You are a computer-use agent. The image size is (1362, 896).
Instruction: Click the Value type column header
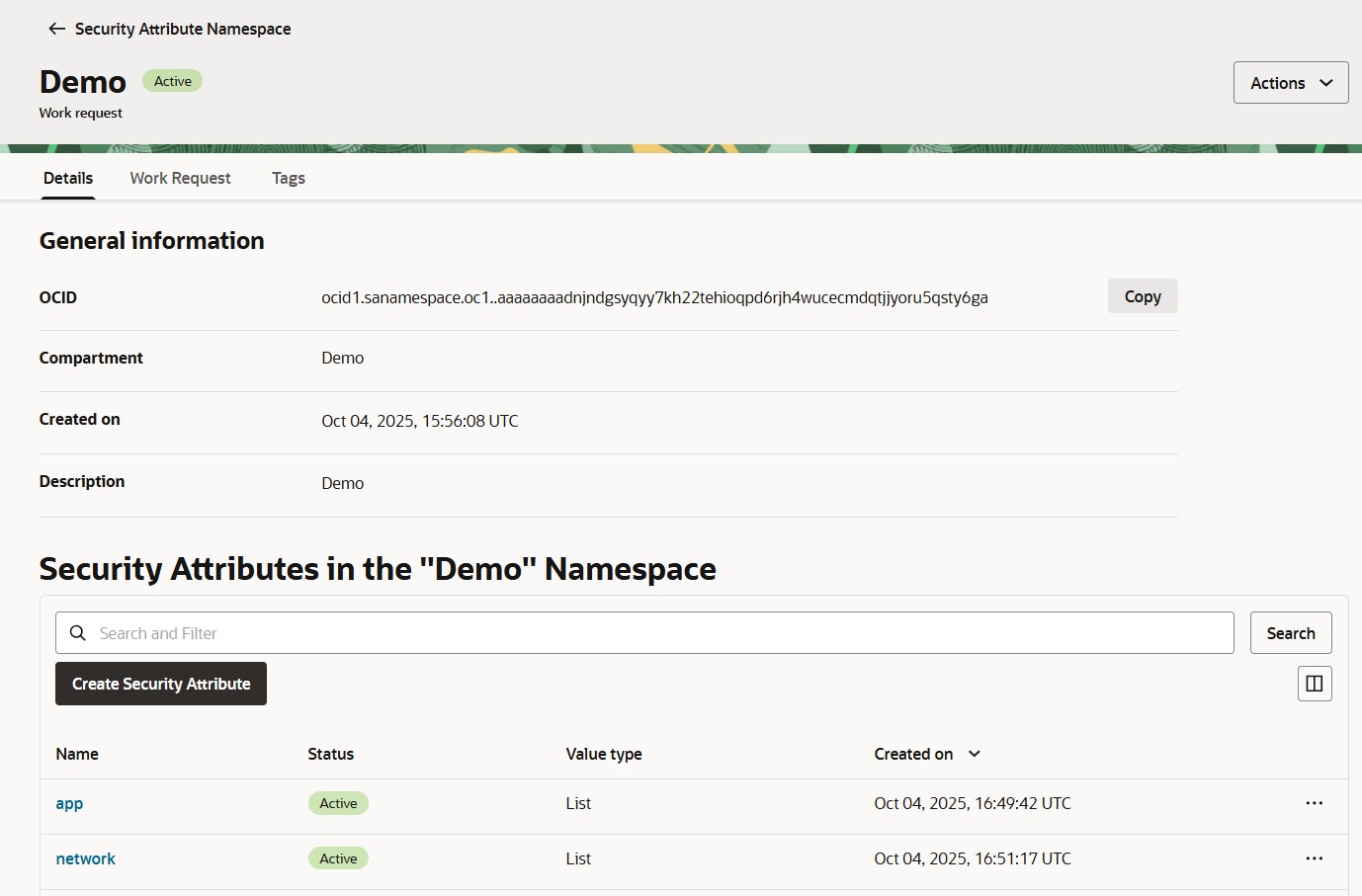603,754
